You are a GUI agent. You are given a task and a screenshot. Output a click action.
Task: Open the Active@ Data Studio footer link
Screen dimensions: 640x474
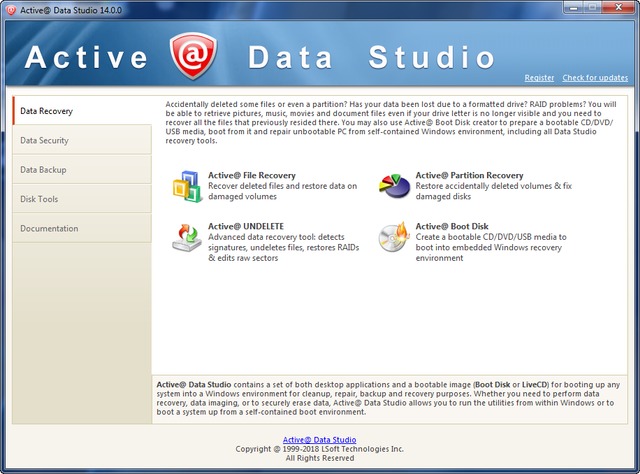[x=319, y=440]
